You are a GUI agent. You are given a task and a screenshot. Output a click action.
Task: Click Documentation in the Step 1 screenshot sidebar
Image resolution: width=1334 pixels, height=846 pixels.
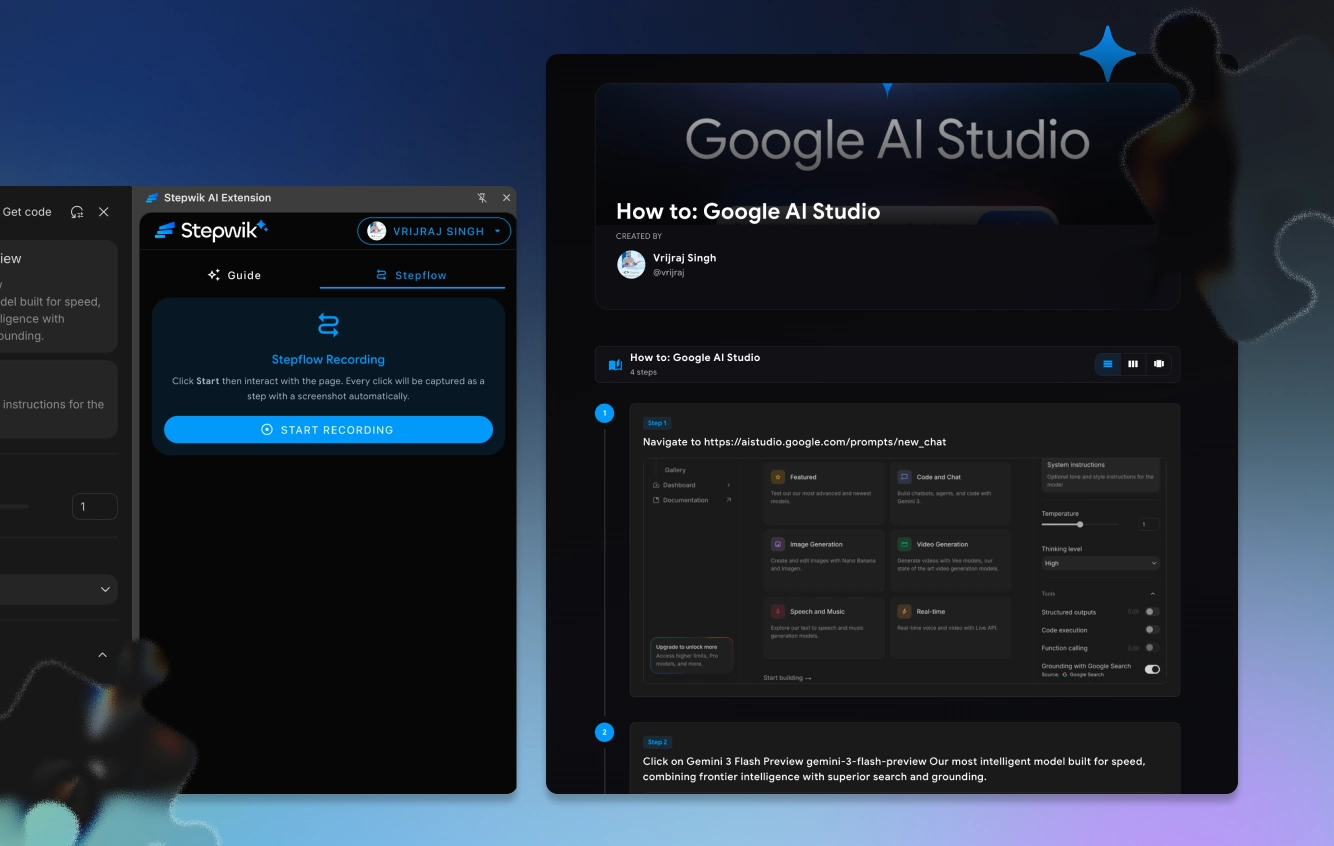685,500
